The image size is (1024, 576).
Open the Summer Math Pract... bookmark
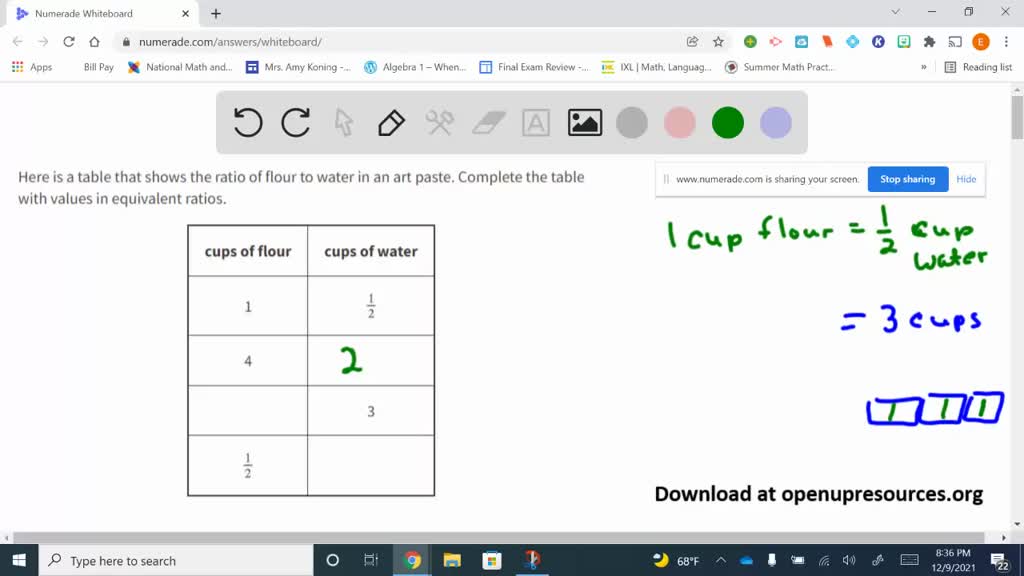click(x=780, y=67)
